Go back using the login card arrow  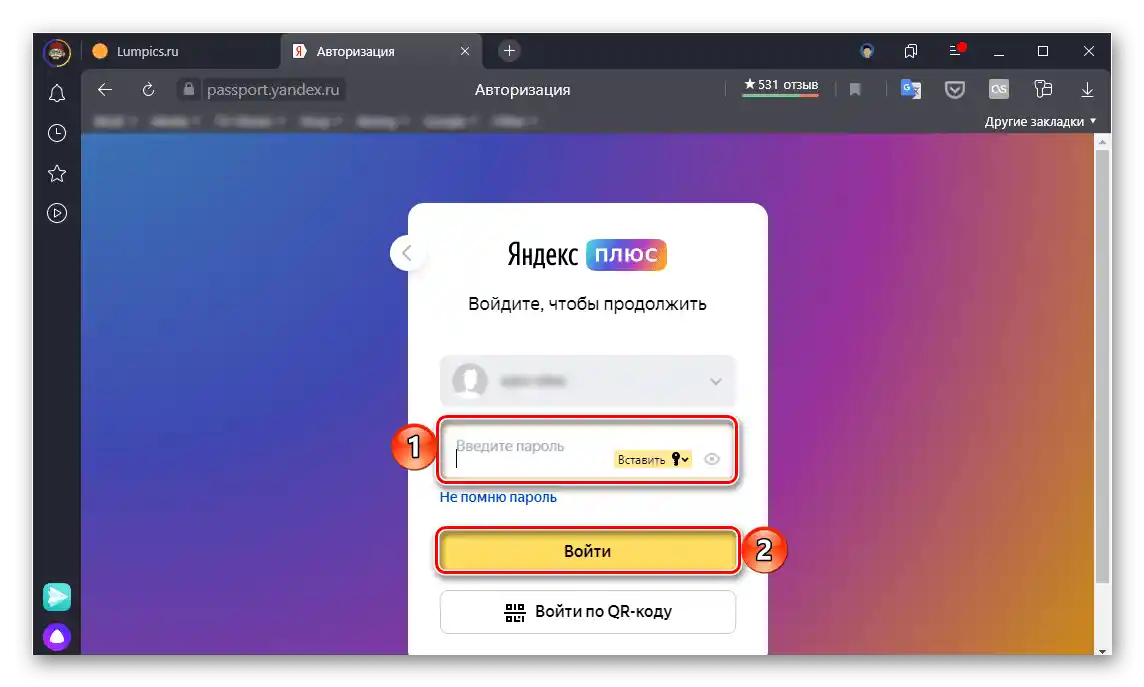[x=407, y=253]
